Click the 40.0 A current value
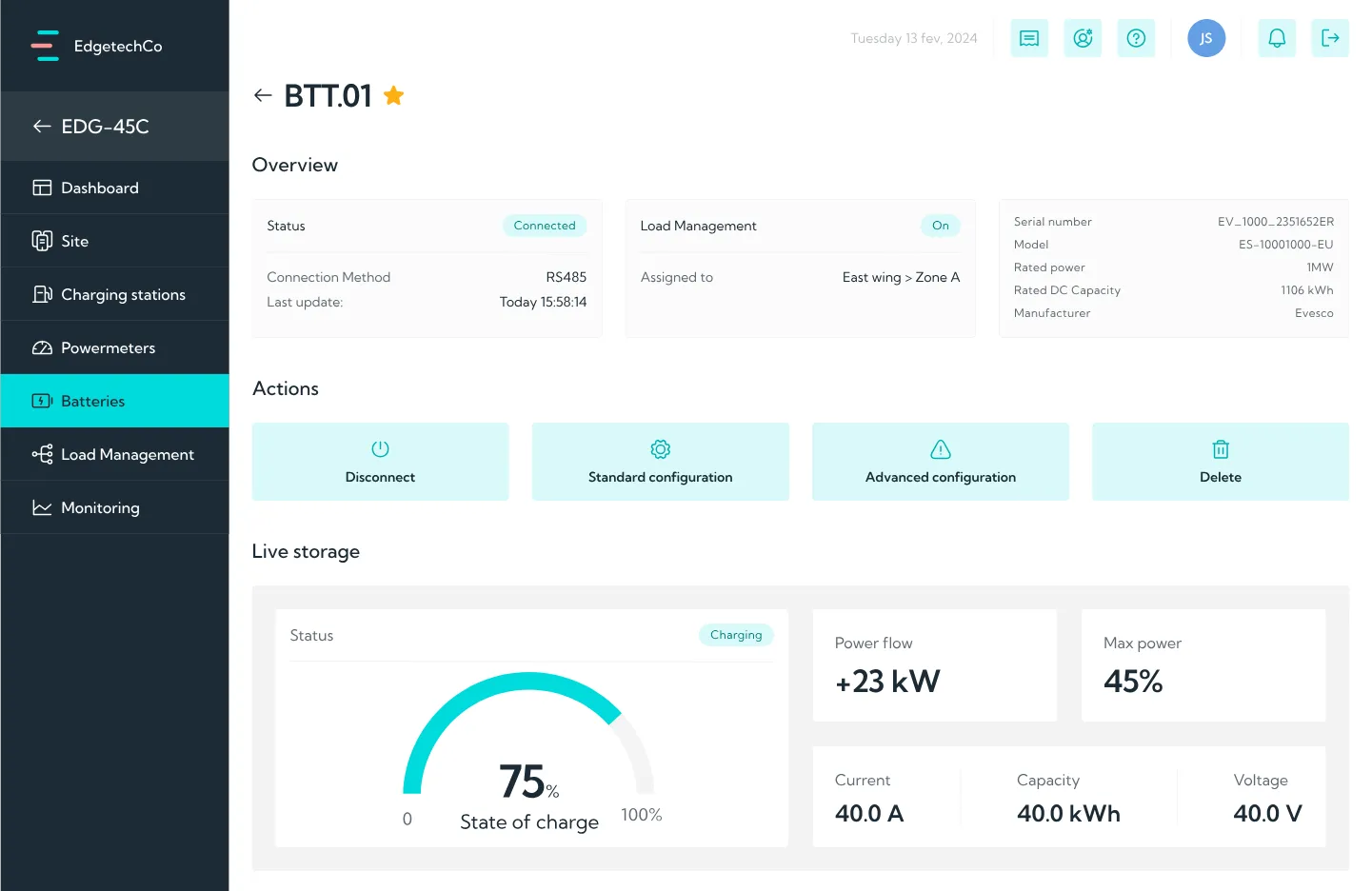 point(869,814)
